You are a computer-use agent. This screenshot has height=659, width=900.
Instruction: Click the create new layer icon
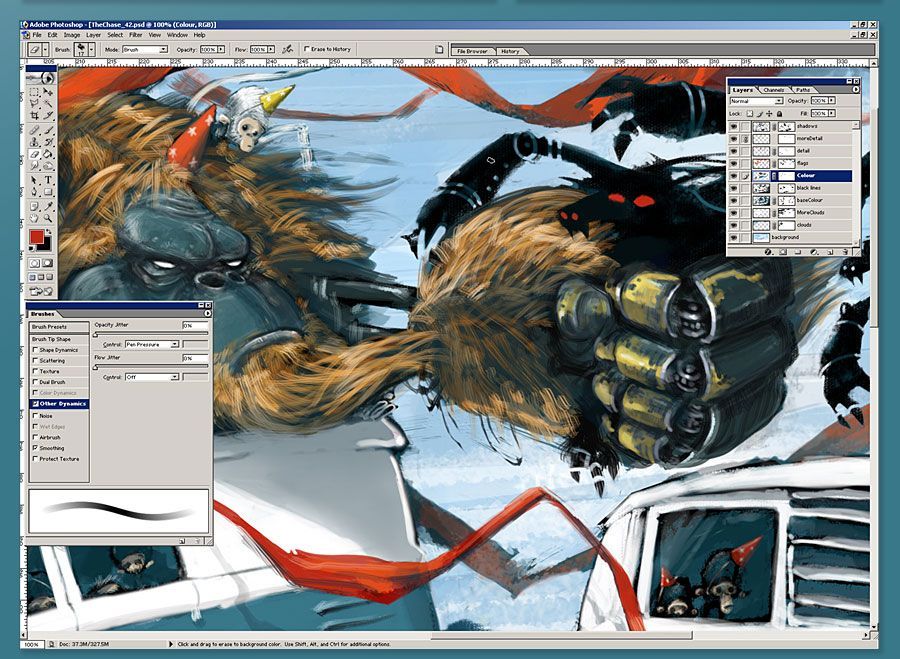click(830, 252)
